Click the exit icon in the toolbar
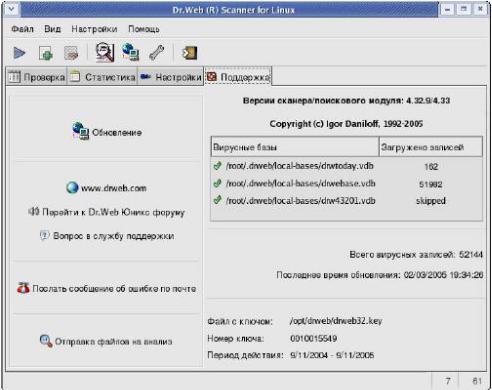Viewport: 492px width, 390px height. [190, 53]
